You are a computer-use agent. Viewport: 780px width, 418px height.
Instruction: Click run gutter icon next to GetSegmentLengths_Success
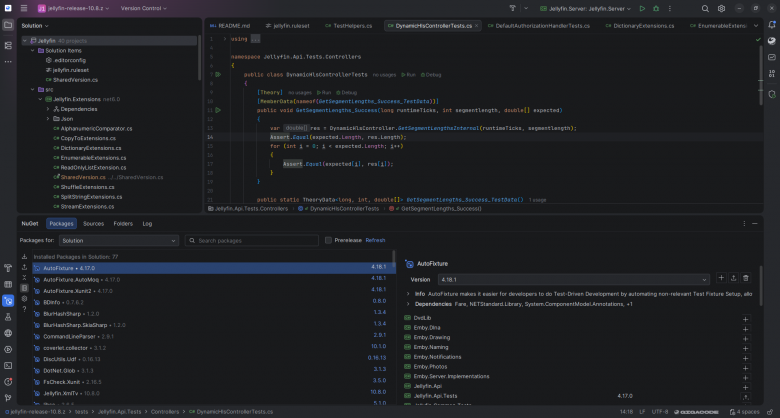point(218,110)
